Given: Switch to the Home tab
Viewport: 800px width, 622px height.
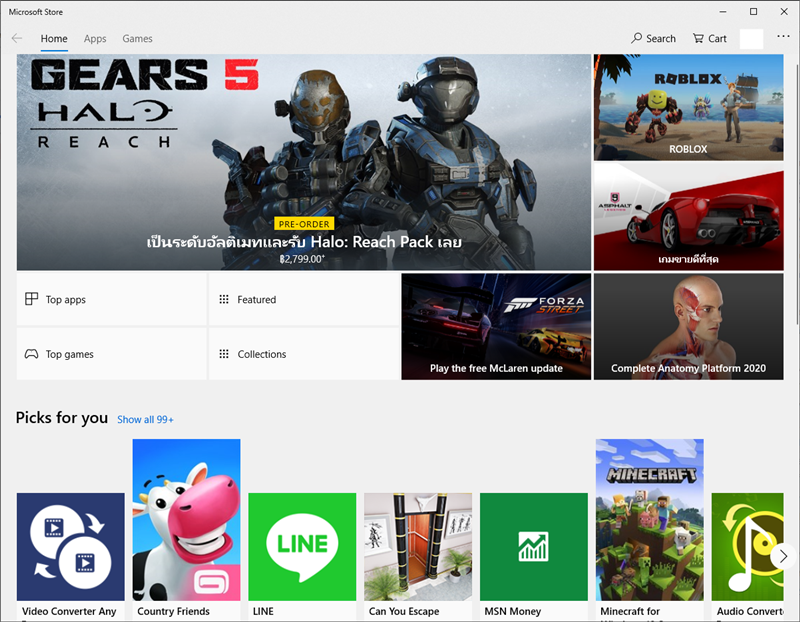Looking at the screenshot, I should (54, 39).
